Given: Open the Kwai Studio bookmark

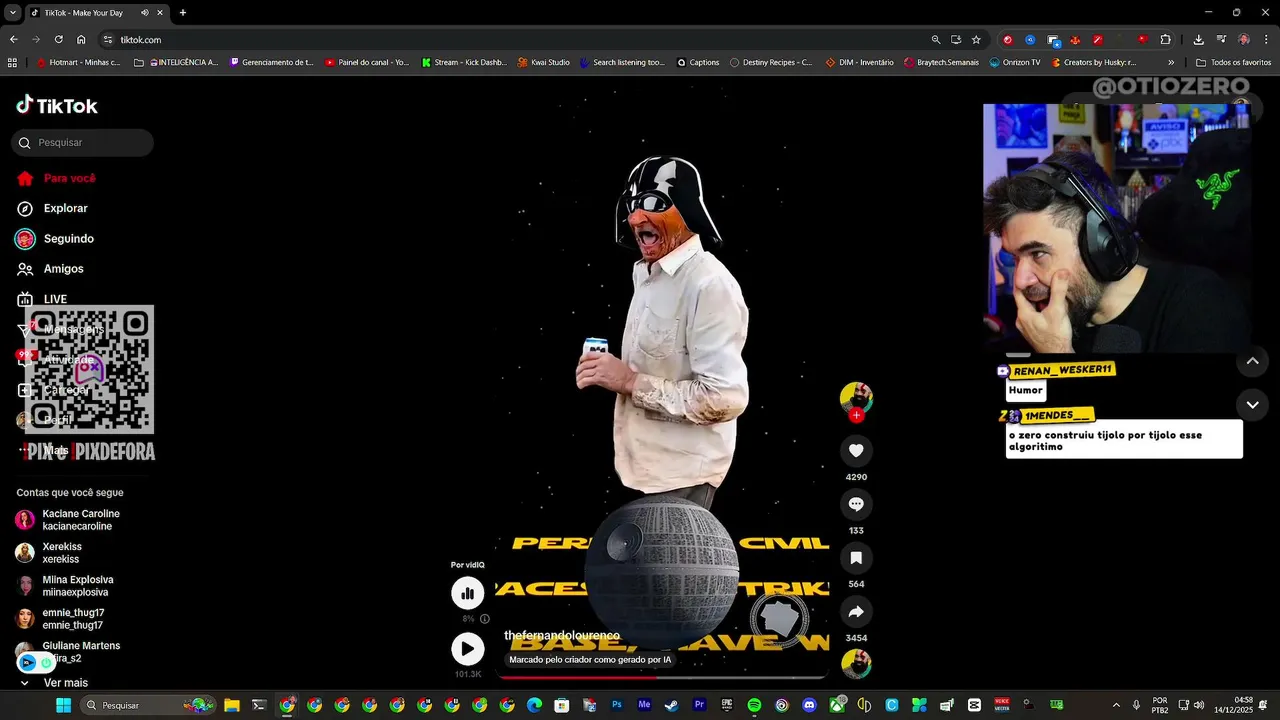Looking at the screenshot, I should point(544,62).
